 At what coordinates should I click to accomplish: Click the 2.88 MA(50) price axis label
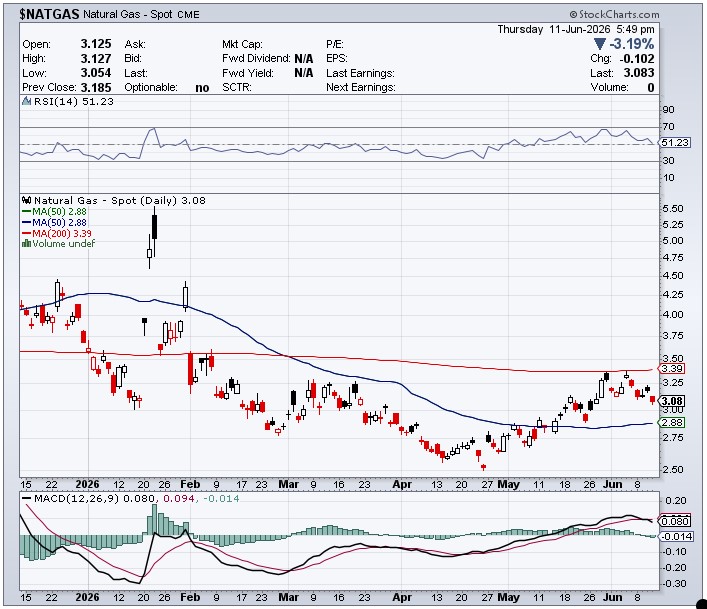(672, 422)
